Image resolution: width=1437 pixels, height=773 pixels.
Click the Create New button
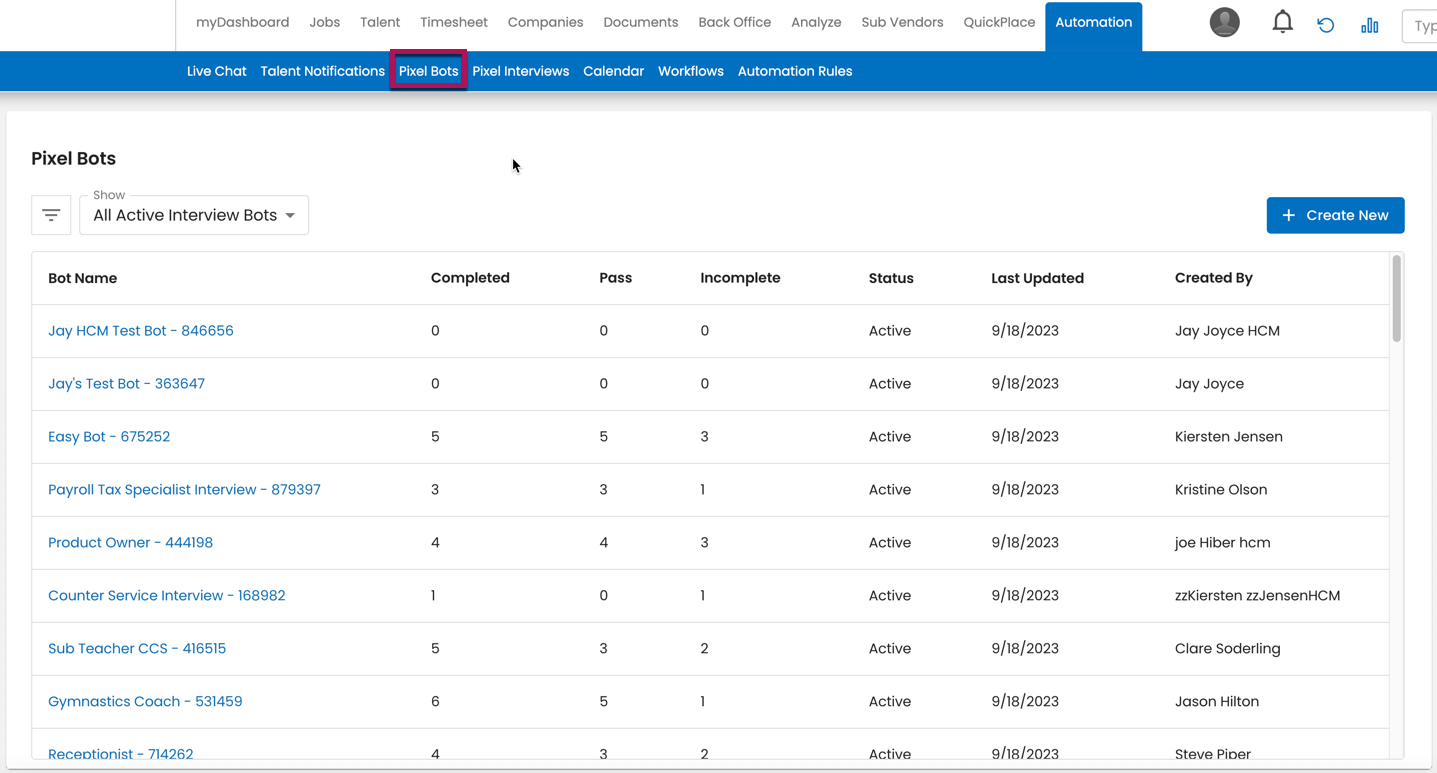pyautogui.click(x=1335, y=215)
